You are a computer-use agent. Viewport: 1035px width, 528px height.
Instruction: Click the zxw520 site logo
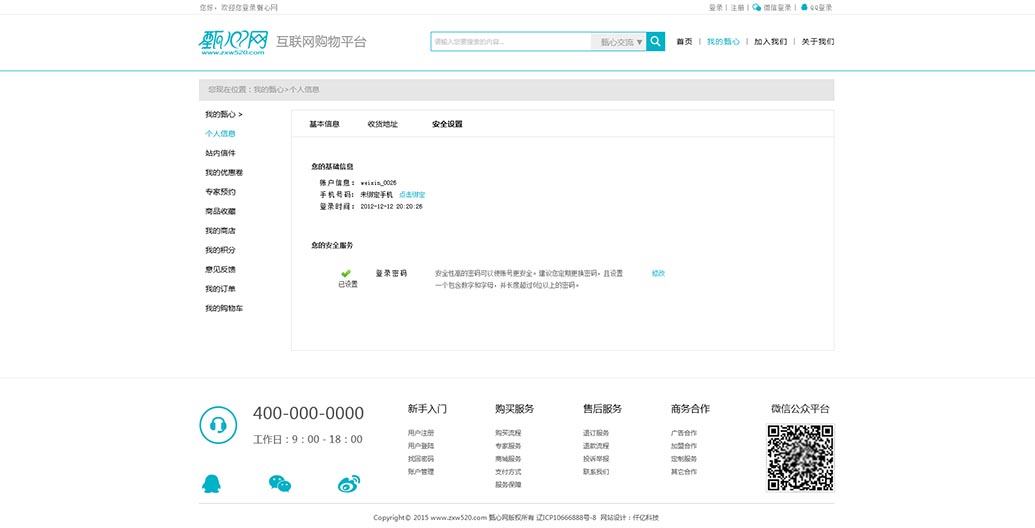(x=234, y=42)
